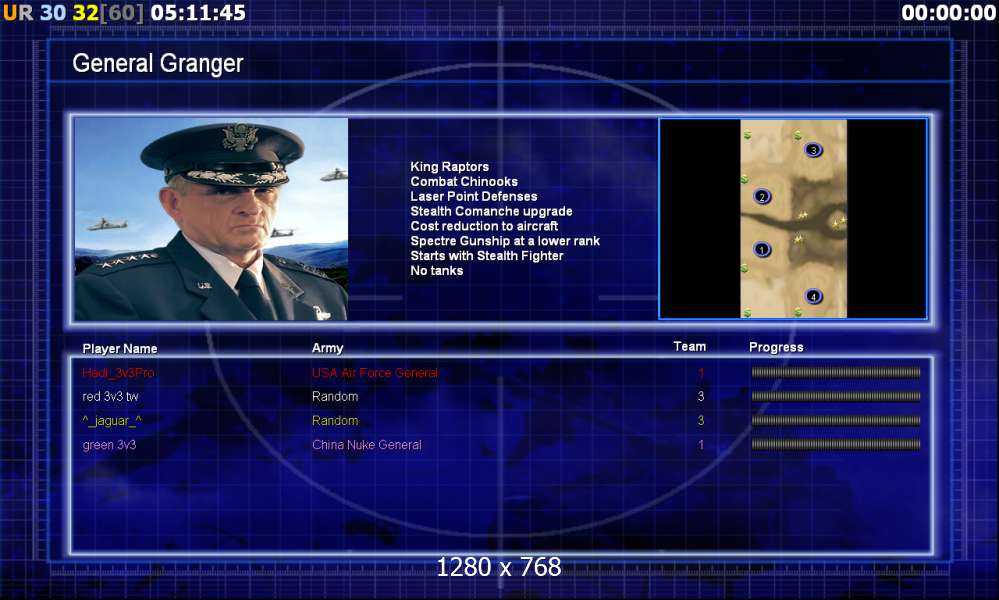Select start position 1 on the minimap
Screen dimensions: 999x600
pos(761,249)
